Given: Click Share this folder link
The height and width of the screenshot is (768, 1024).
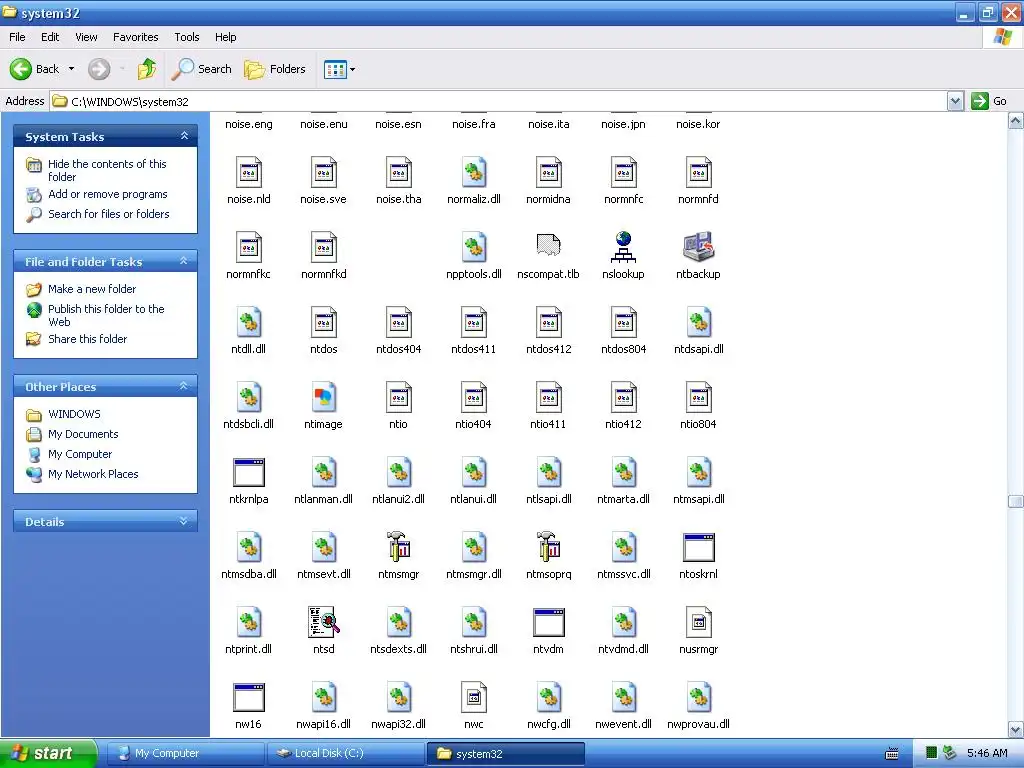Looking at the screenshot, I should pyautogui.click(x=88, y=339).
